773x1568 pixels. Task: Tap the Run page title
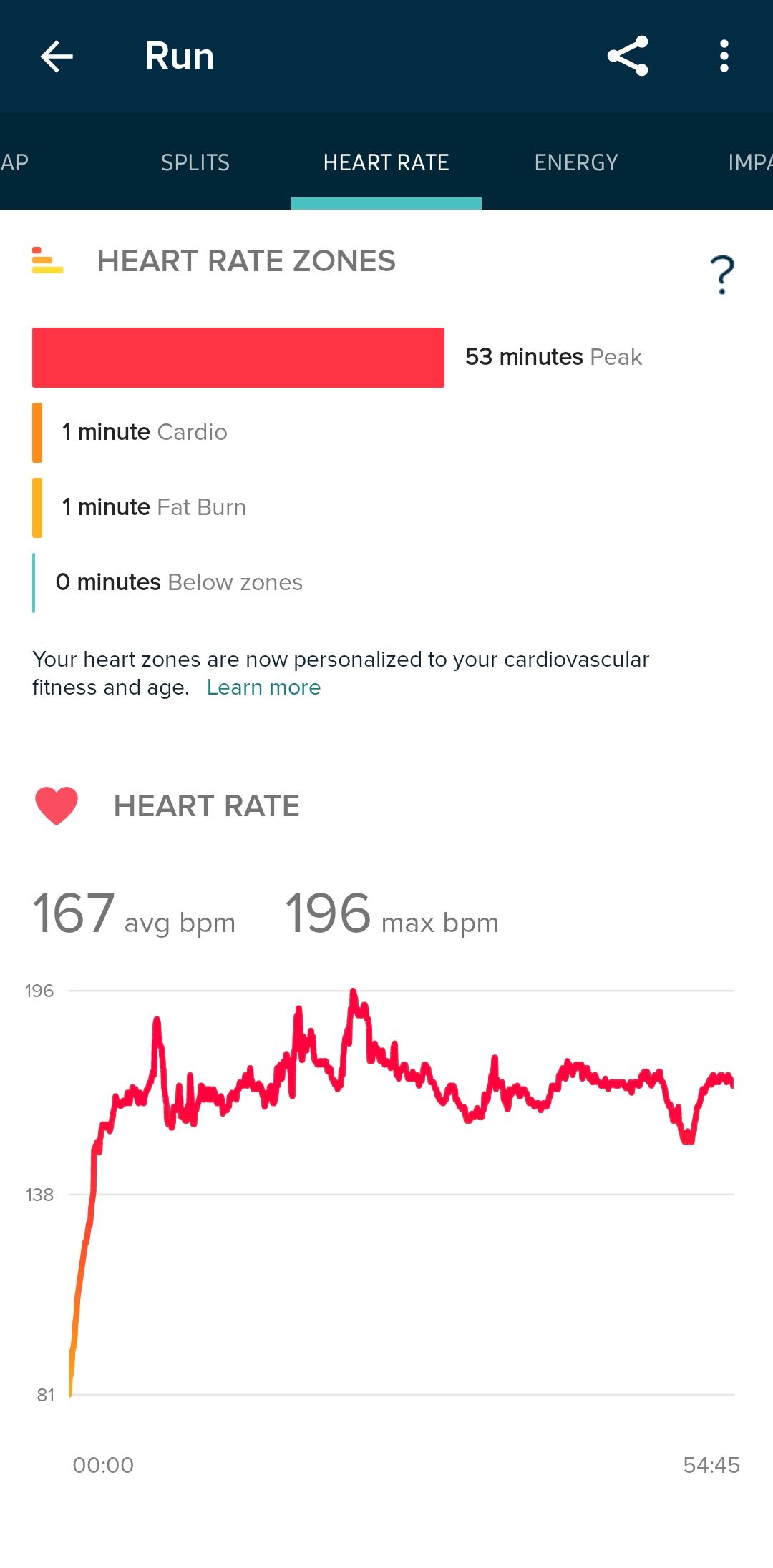tap(180, 56)
